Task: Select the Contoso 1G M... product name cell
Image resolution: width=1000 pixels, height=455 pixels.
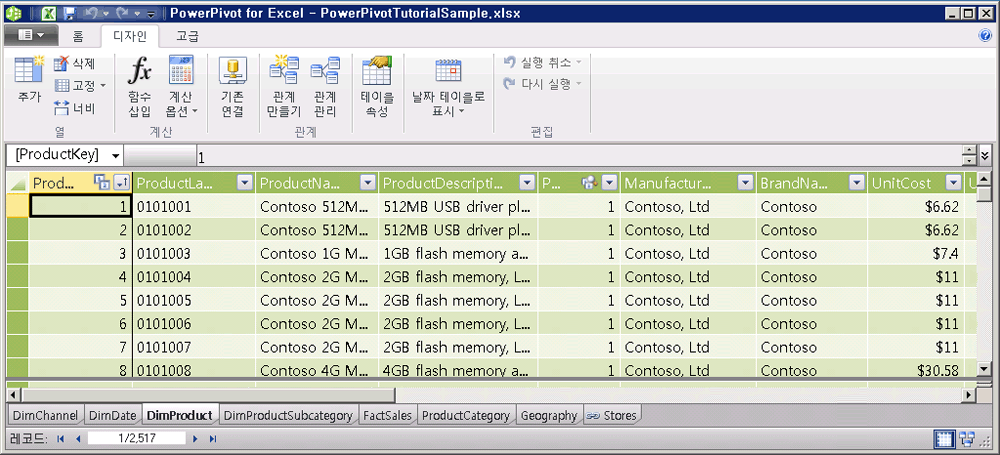Action: click(317, 253)
